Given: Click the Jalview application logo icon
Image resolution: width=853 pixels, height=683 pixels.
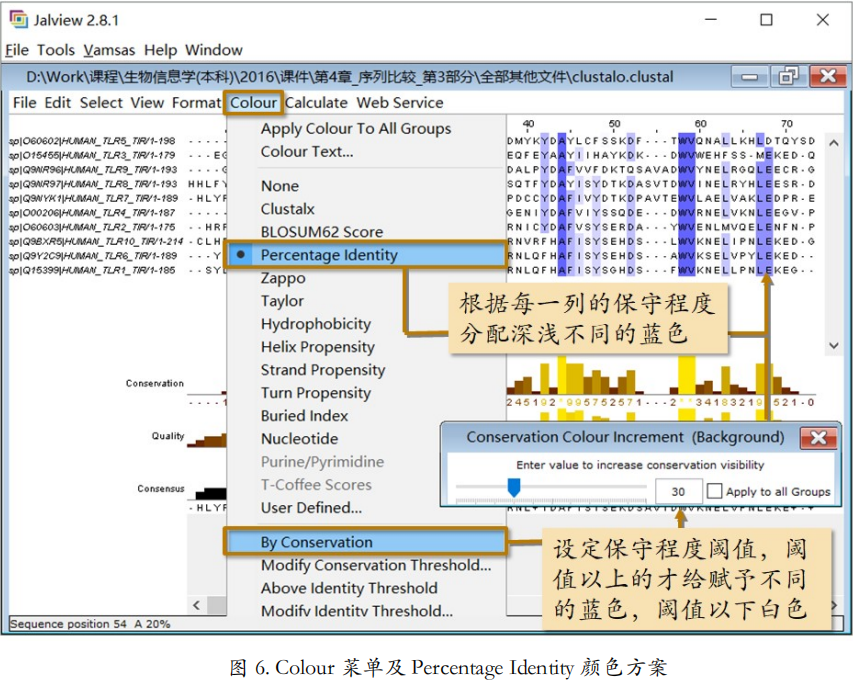Looking at the screenshot, I should (18, 19).
